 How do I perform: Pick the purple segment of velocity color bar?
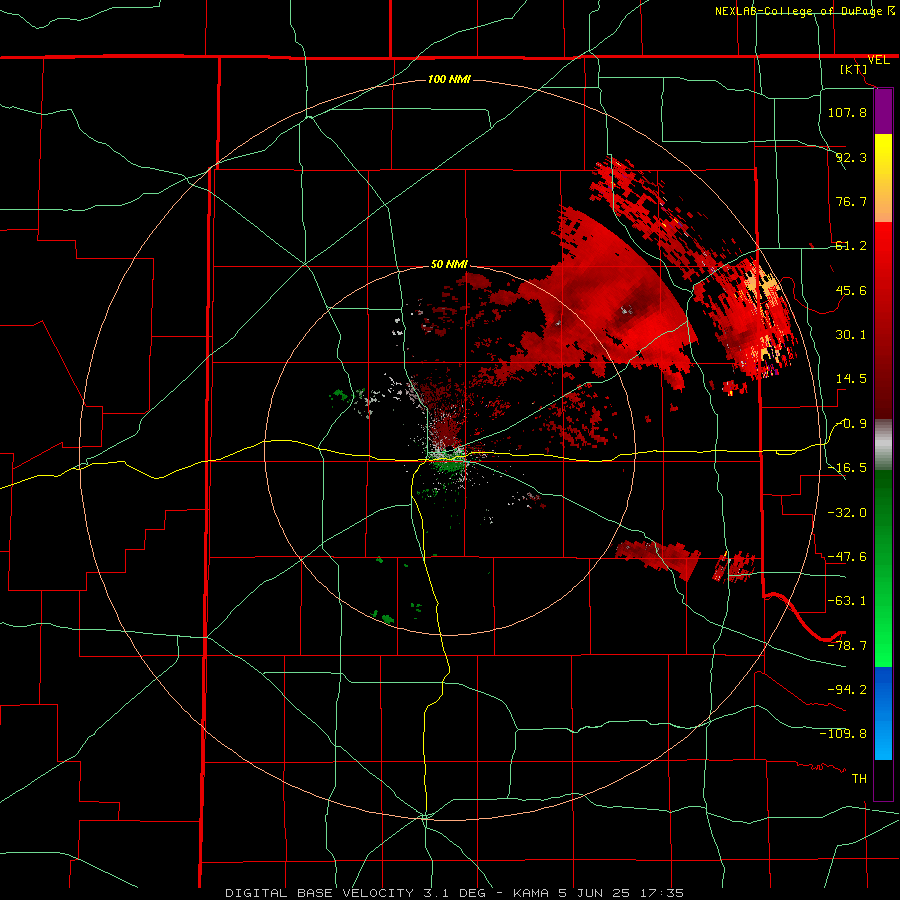point(883,111)
